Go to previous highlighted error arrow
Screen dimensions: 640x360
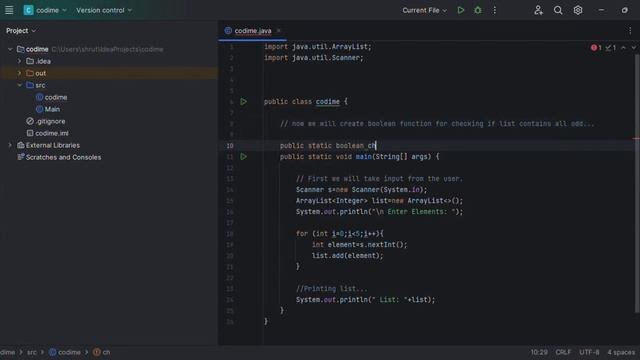[x=623, y=48]
